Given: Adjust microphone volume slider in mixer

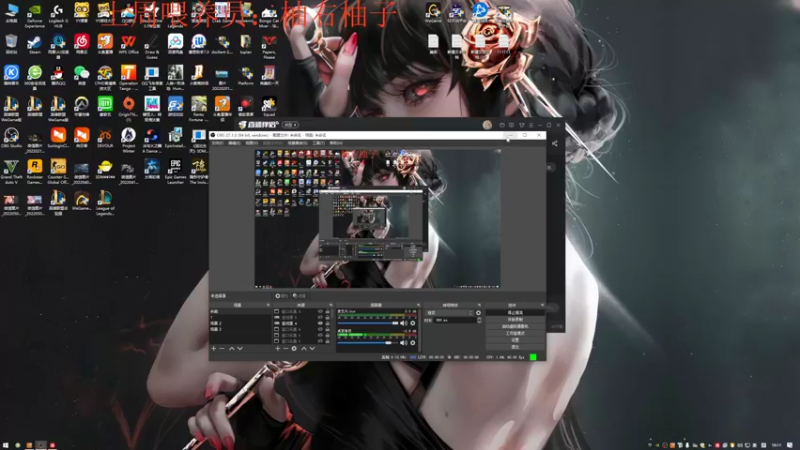Looking at the screenshot, I should [x=368, y=323].
